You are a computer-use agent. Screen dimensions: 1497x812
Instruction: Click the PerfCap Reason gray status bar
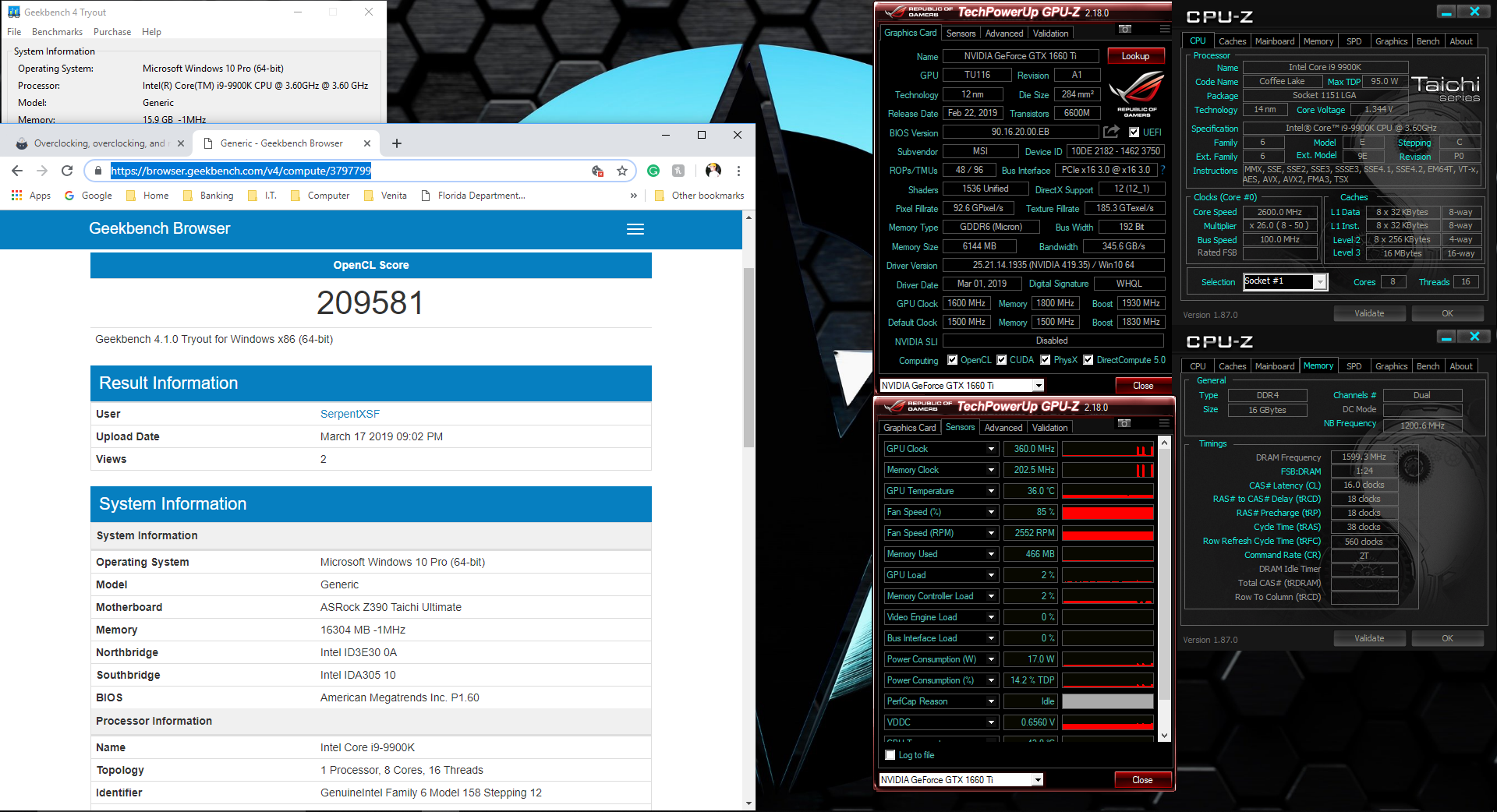[x=1107, y=701]
